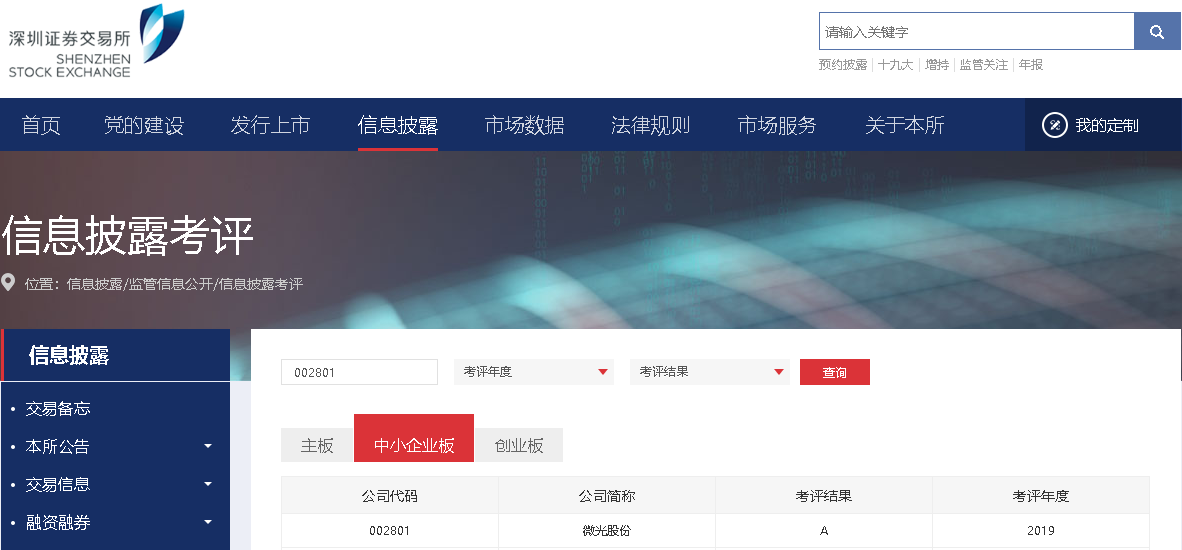Screen dimensions: 1182x550
Task: Click the 公司简称 column header
Action: pos(607,496)
